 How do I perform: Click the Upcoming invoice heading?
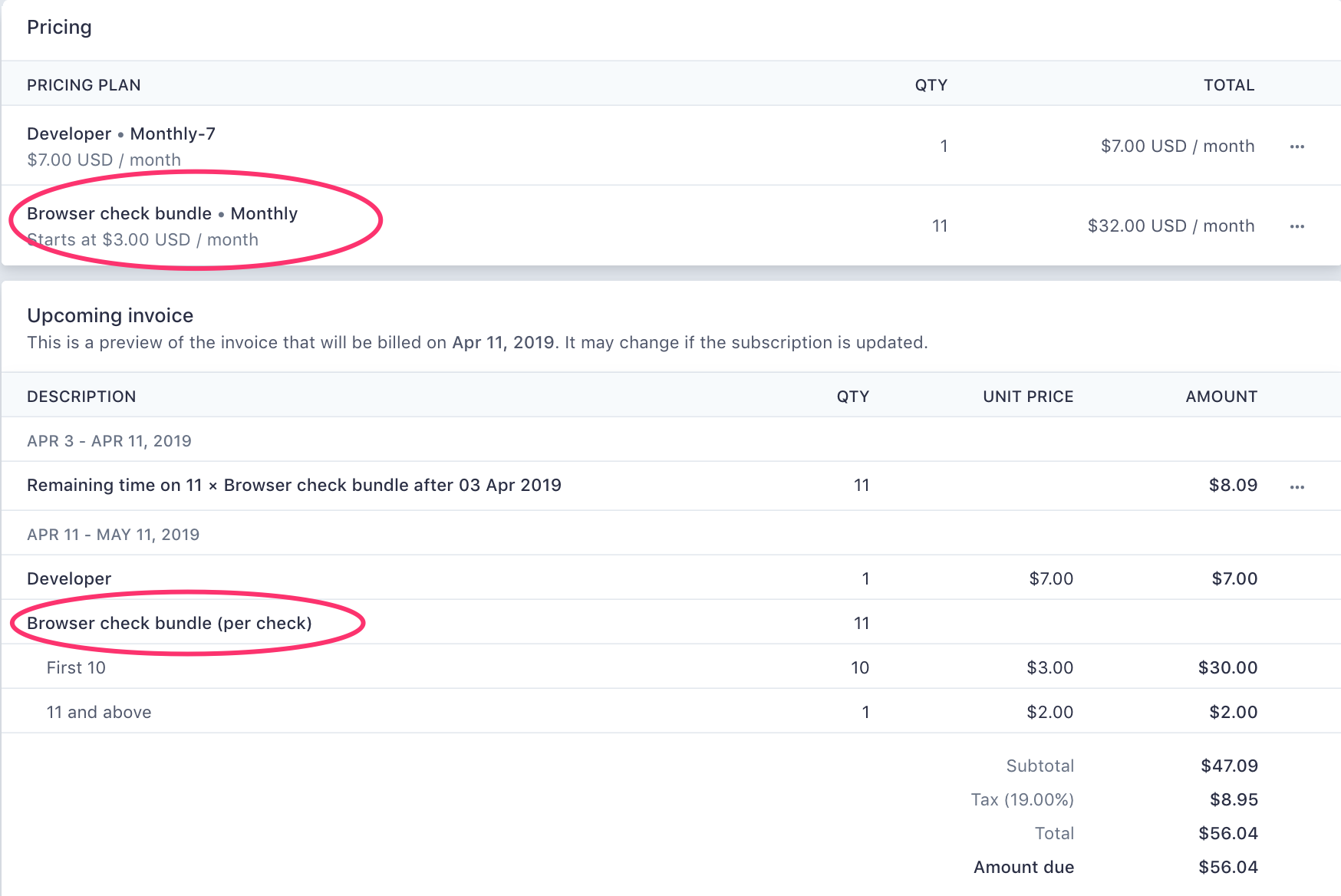(x=110, y=315)
